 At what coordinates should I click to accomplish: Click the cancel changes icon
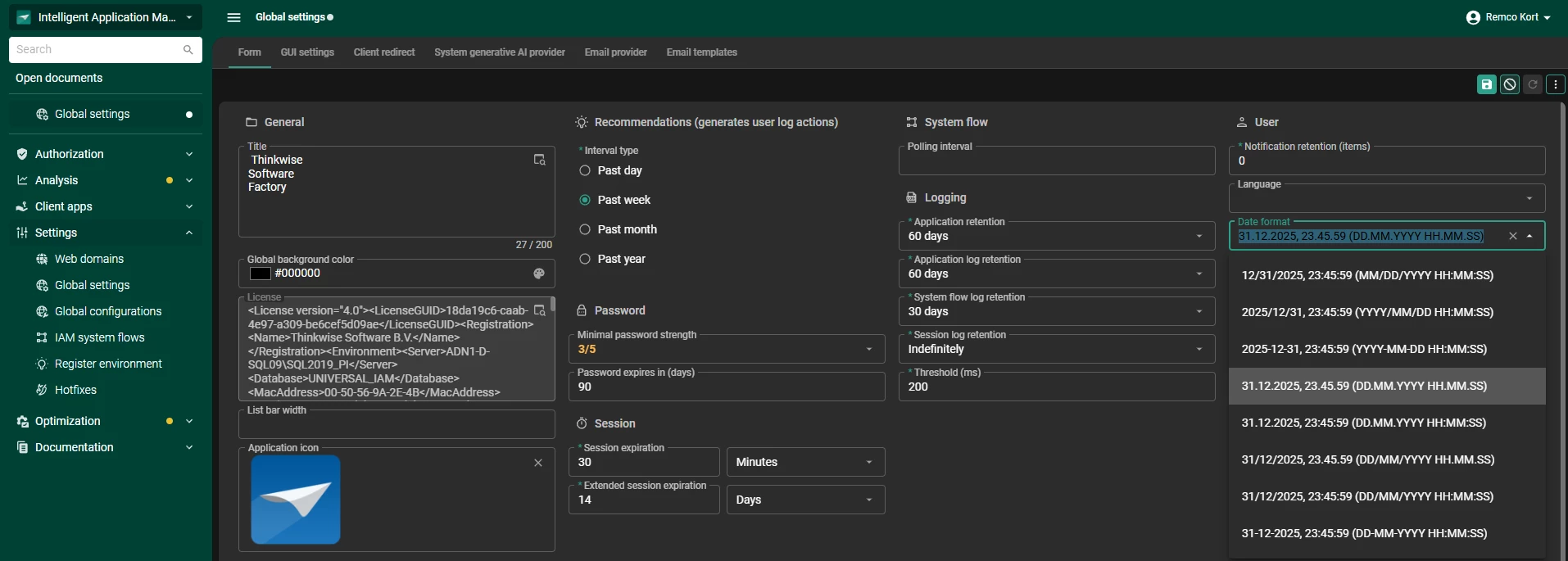point(1510,84)
